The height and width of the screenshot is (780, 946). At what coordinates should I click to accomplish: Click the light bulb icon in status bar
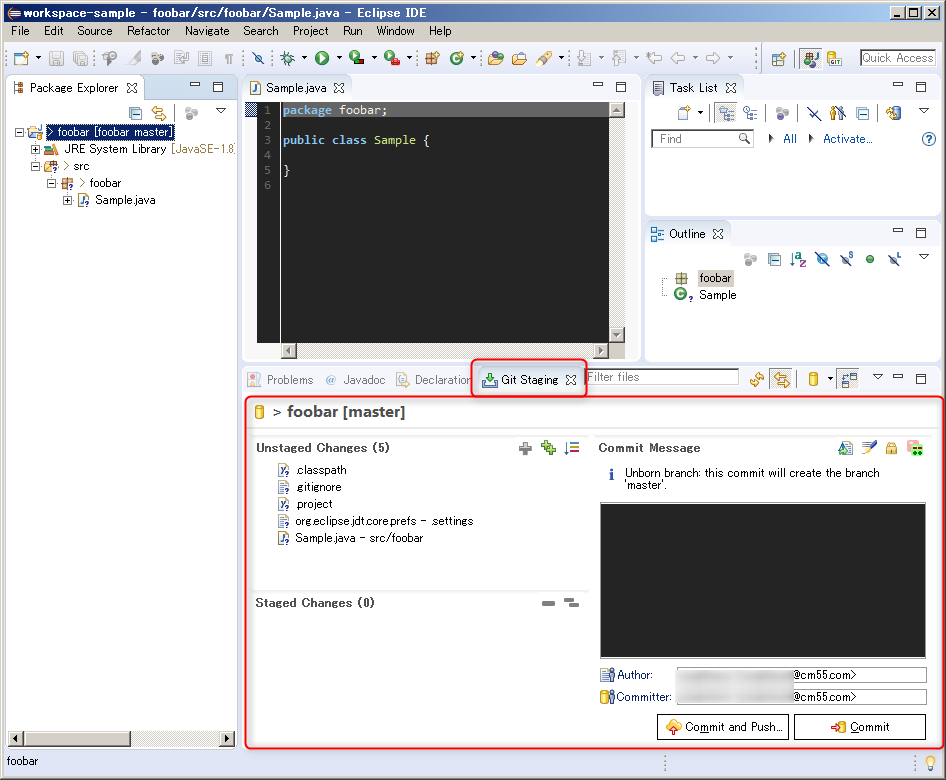930,763
